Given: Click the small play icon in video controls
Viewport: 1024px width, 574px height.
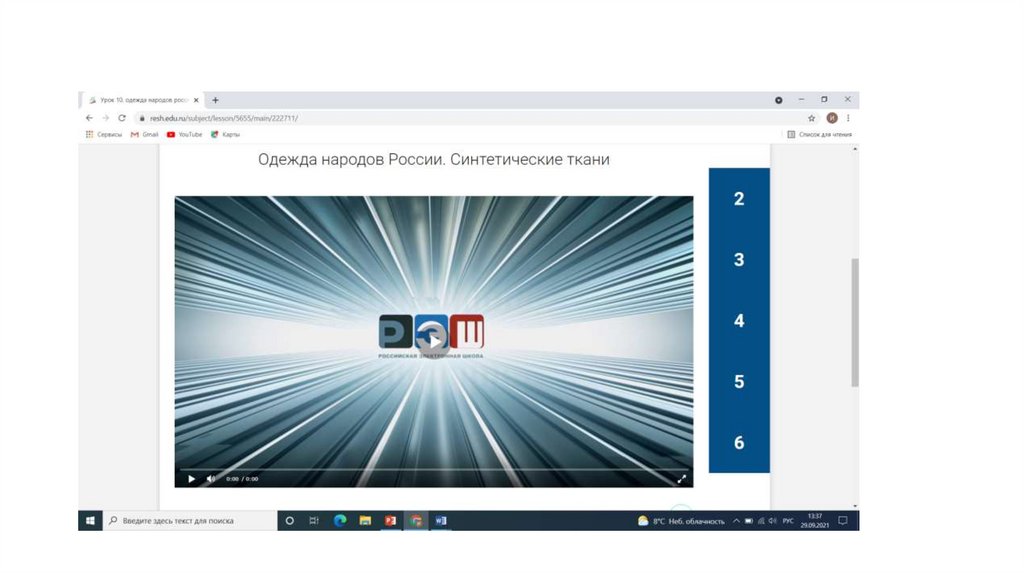Looking at the screenshot, I should click(191, 479).
